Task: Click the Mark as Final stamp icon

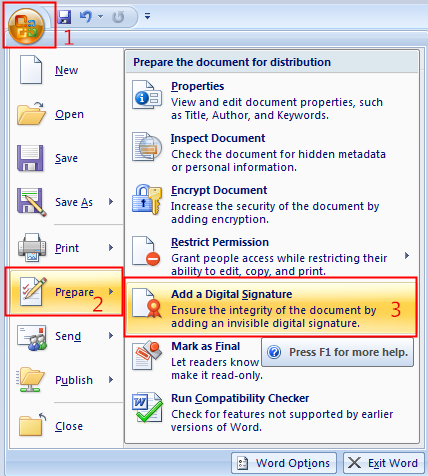Action: point(147,355)
